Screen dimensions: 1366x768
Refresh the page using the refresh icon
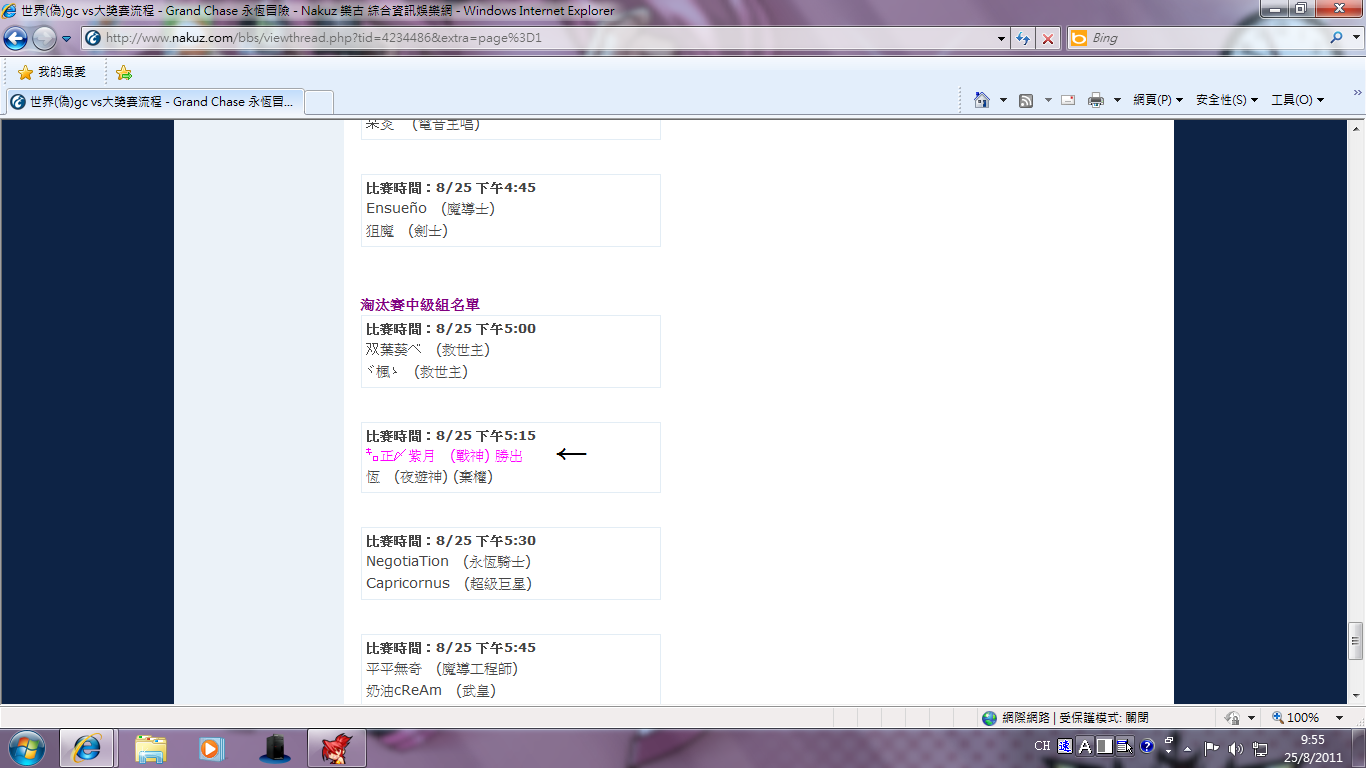1023,38
